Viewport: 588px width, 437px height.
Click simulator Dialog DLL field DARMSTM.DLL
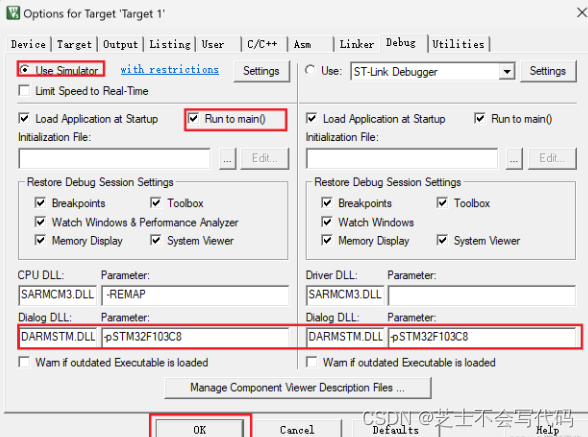coord(58,337)
